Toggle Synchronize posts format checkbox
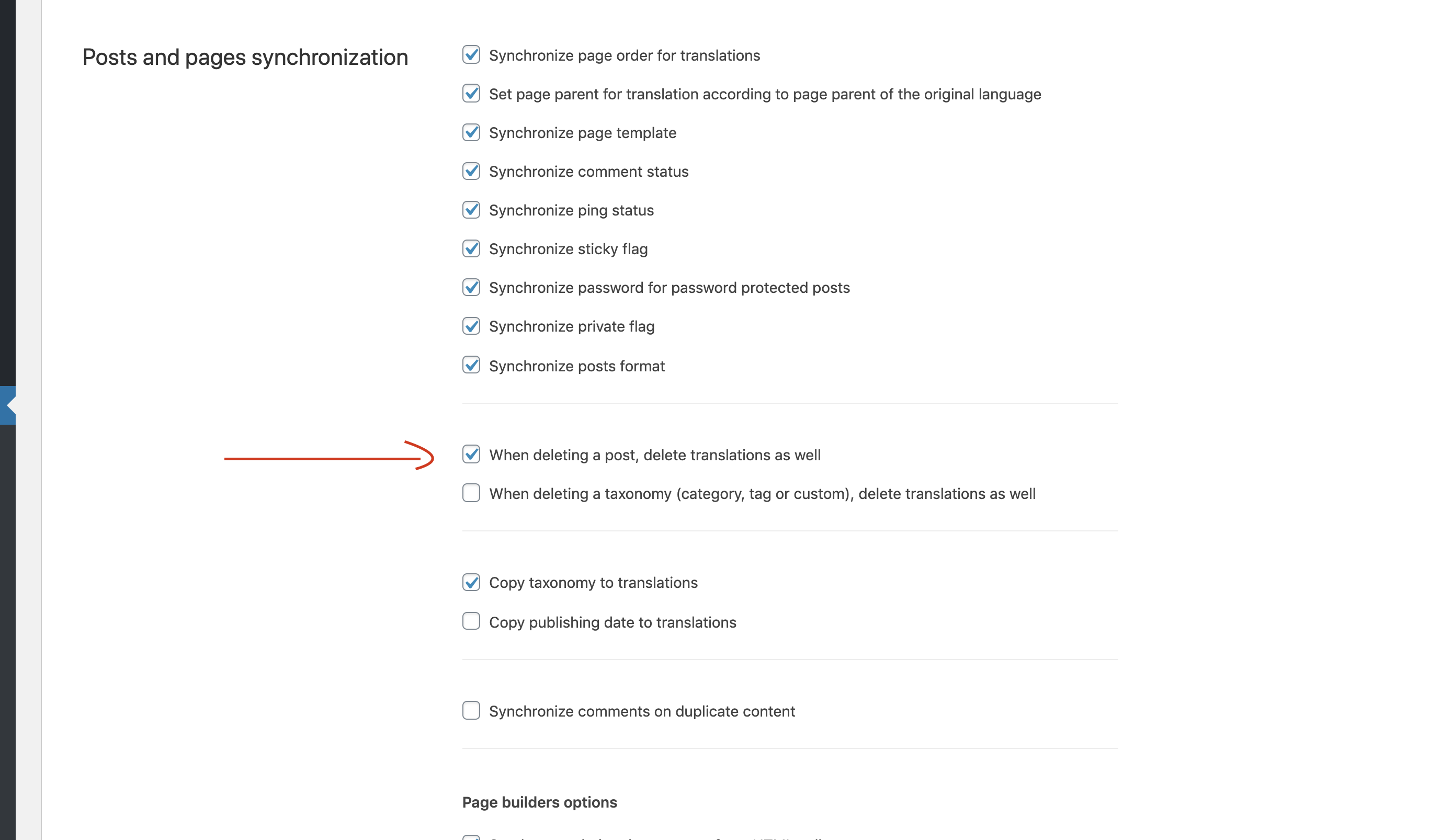 tap(471, 365)
